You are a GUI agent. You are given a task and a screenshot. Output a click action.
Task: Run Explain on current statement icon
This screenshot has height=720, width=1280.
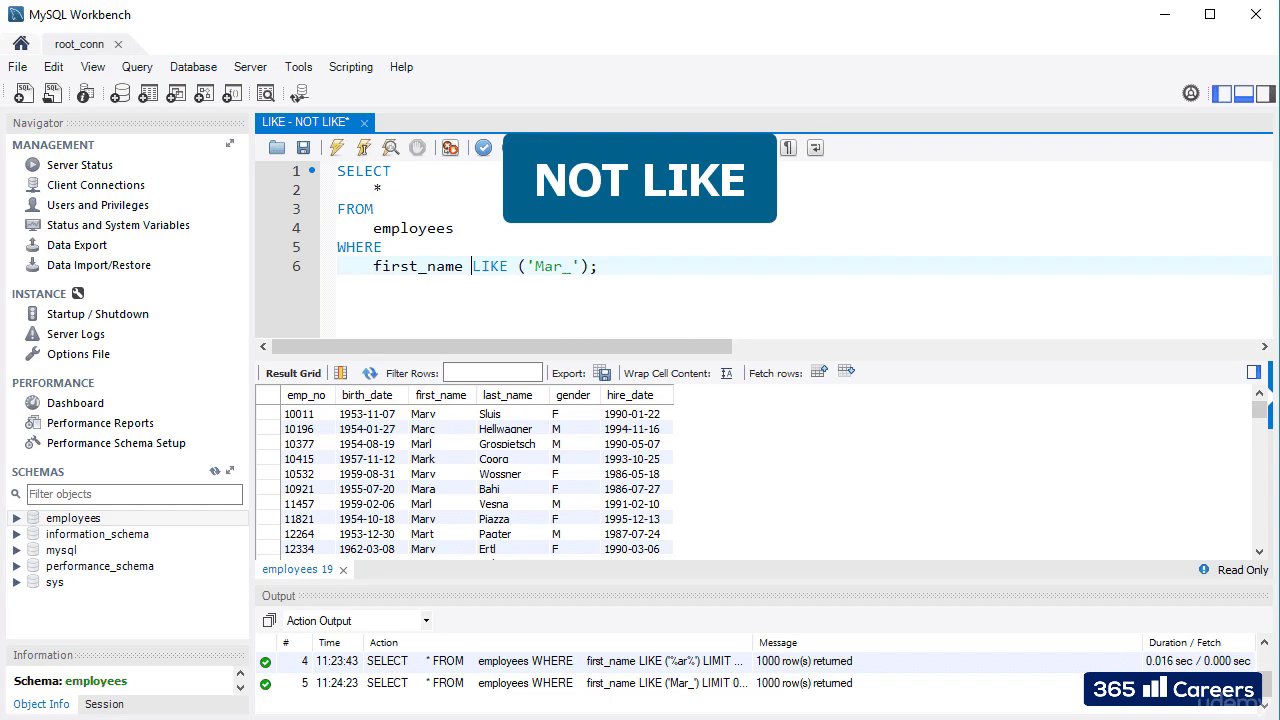[x=391, y=148]
